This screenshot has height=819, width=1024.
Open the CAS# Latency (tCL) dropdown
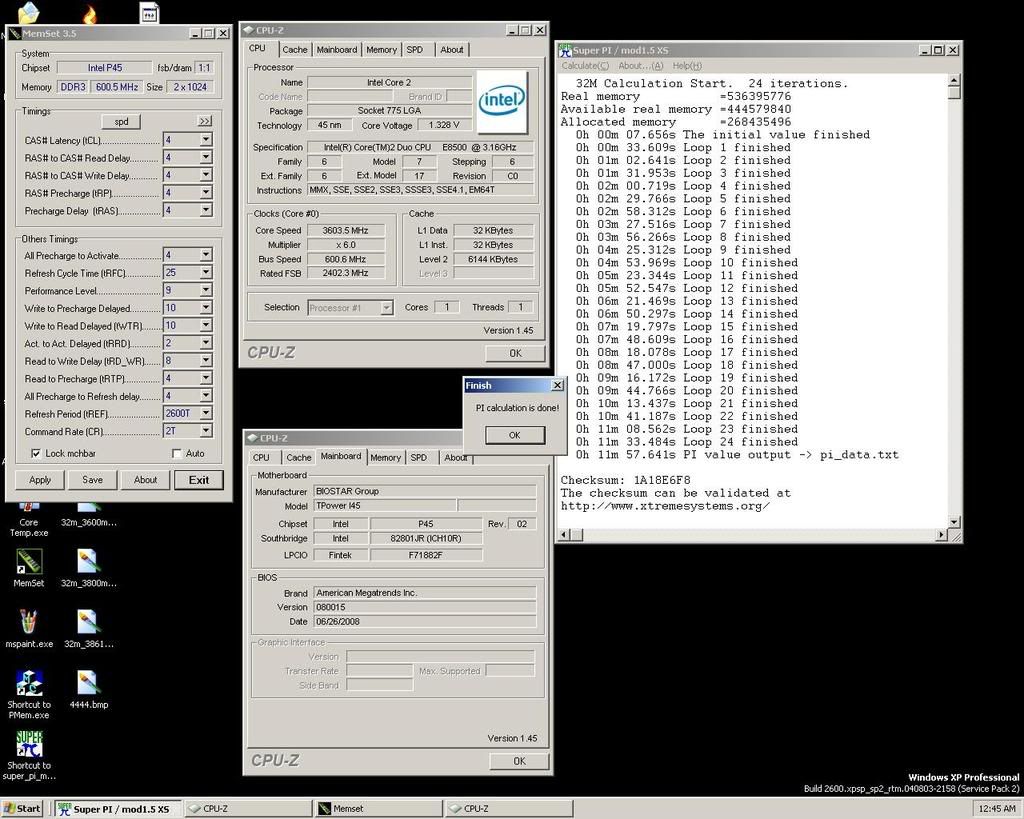point(206,140)
